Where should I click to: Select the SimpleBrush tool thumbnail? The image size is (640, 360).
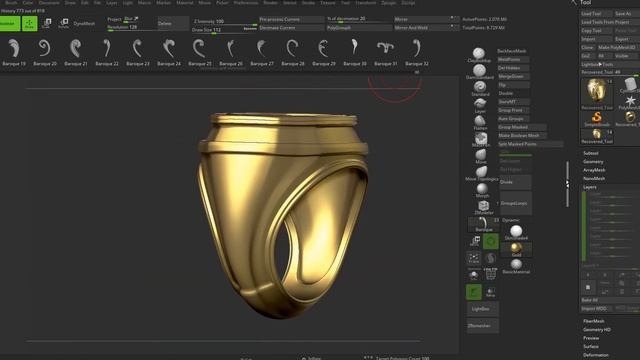596,119
